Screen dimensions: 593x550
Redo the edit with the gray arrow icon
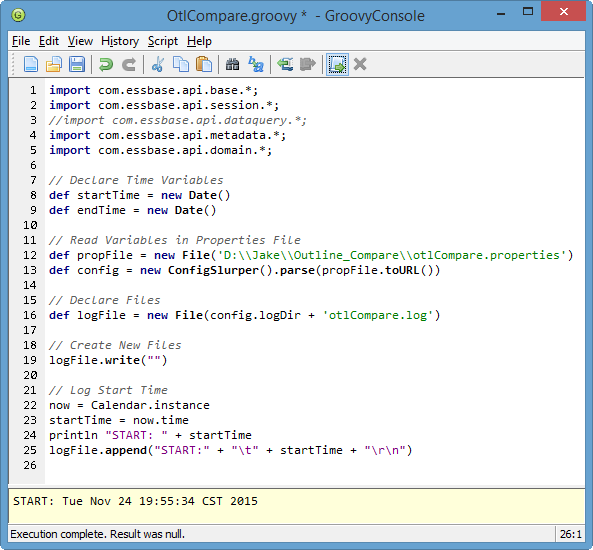click(129, 64)
